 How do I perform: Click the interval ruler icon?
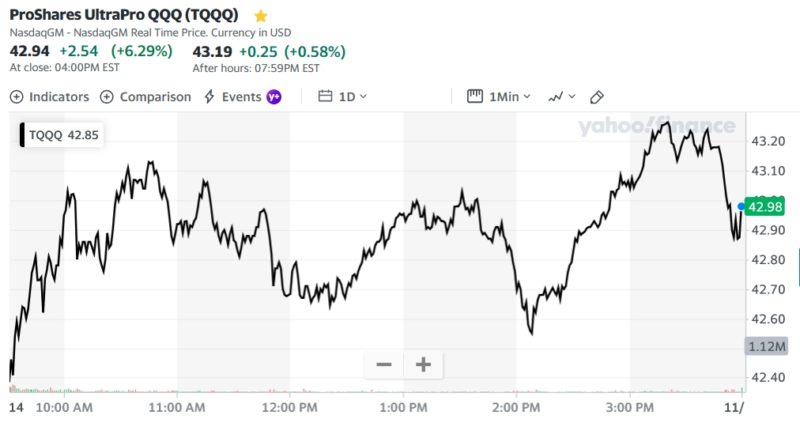[475, 97]
